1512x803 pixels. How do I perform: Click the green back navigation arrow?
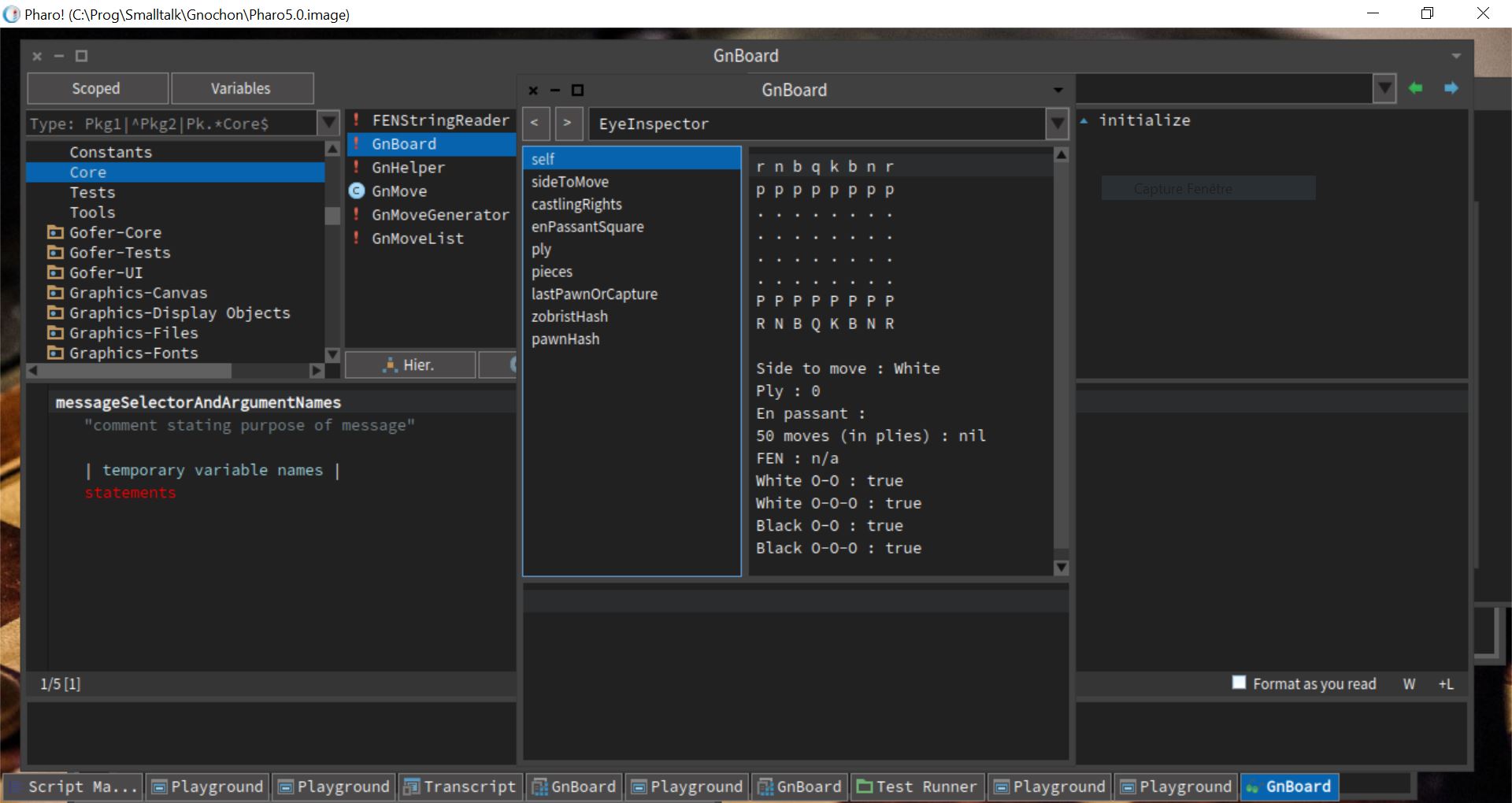[1415, 88]
